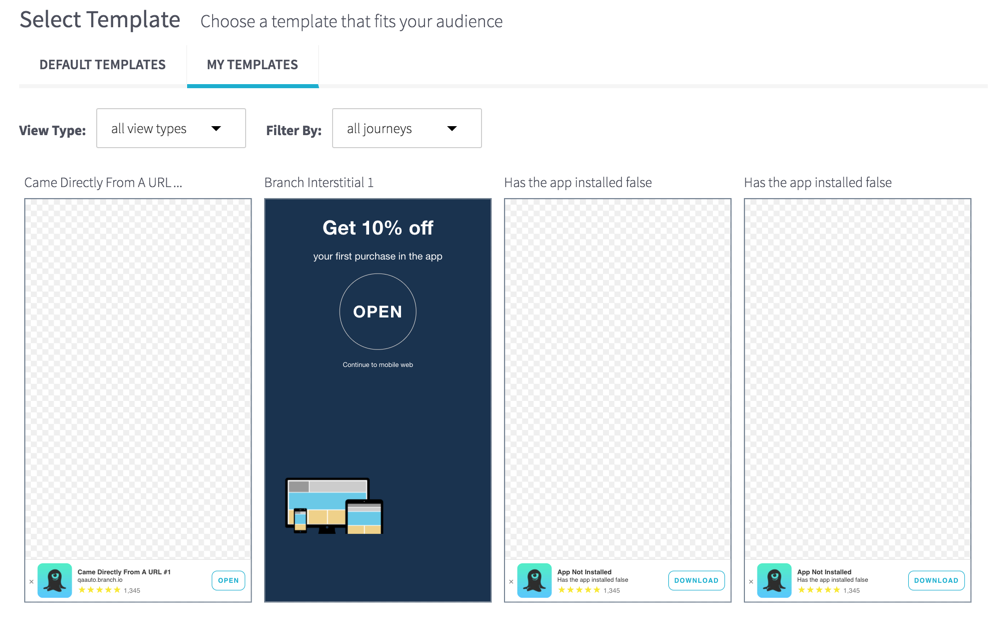The height and width of the screenshot is (618, 998).
Task: Choose the Branch Interstitial 1 template title
Action: (x=319, y=183)
